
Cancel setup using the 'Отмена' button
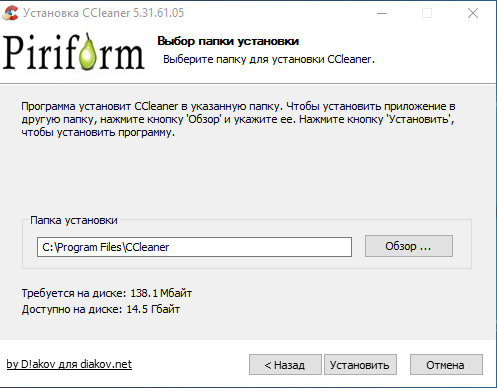click(x=446, y=365)
